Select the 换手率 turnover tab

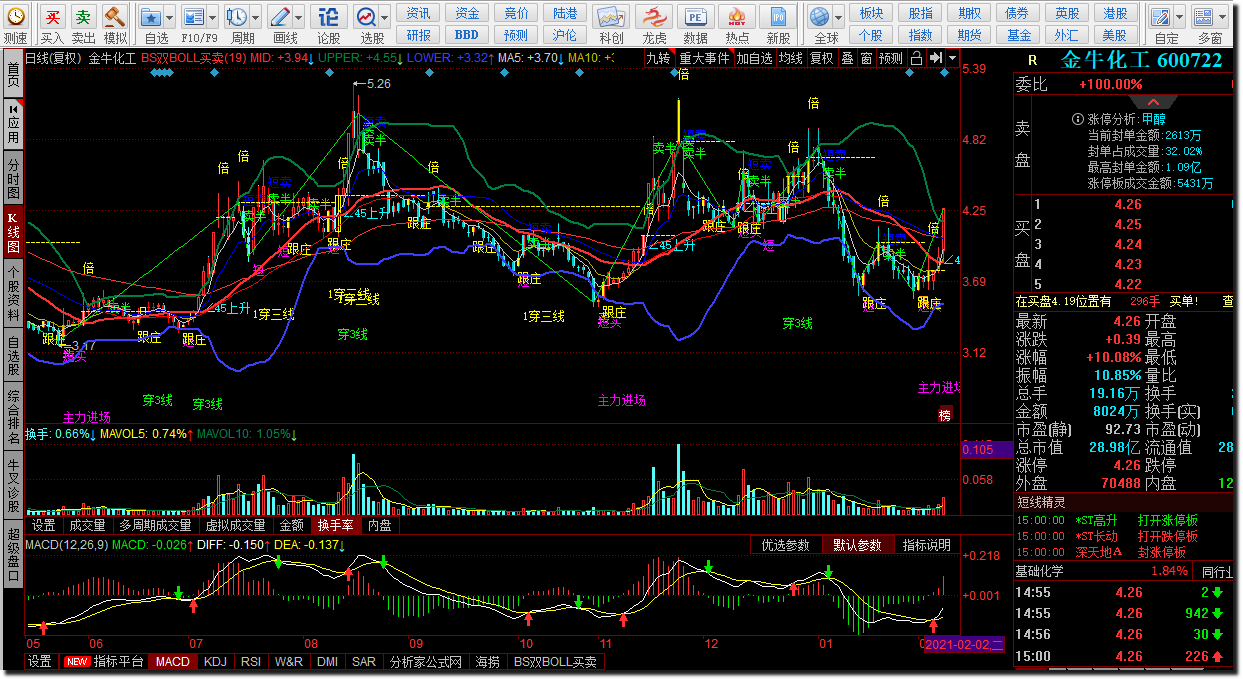(335, 525)
